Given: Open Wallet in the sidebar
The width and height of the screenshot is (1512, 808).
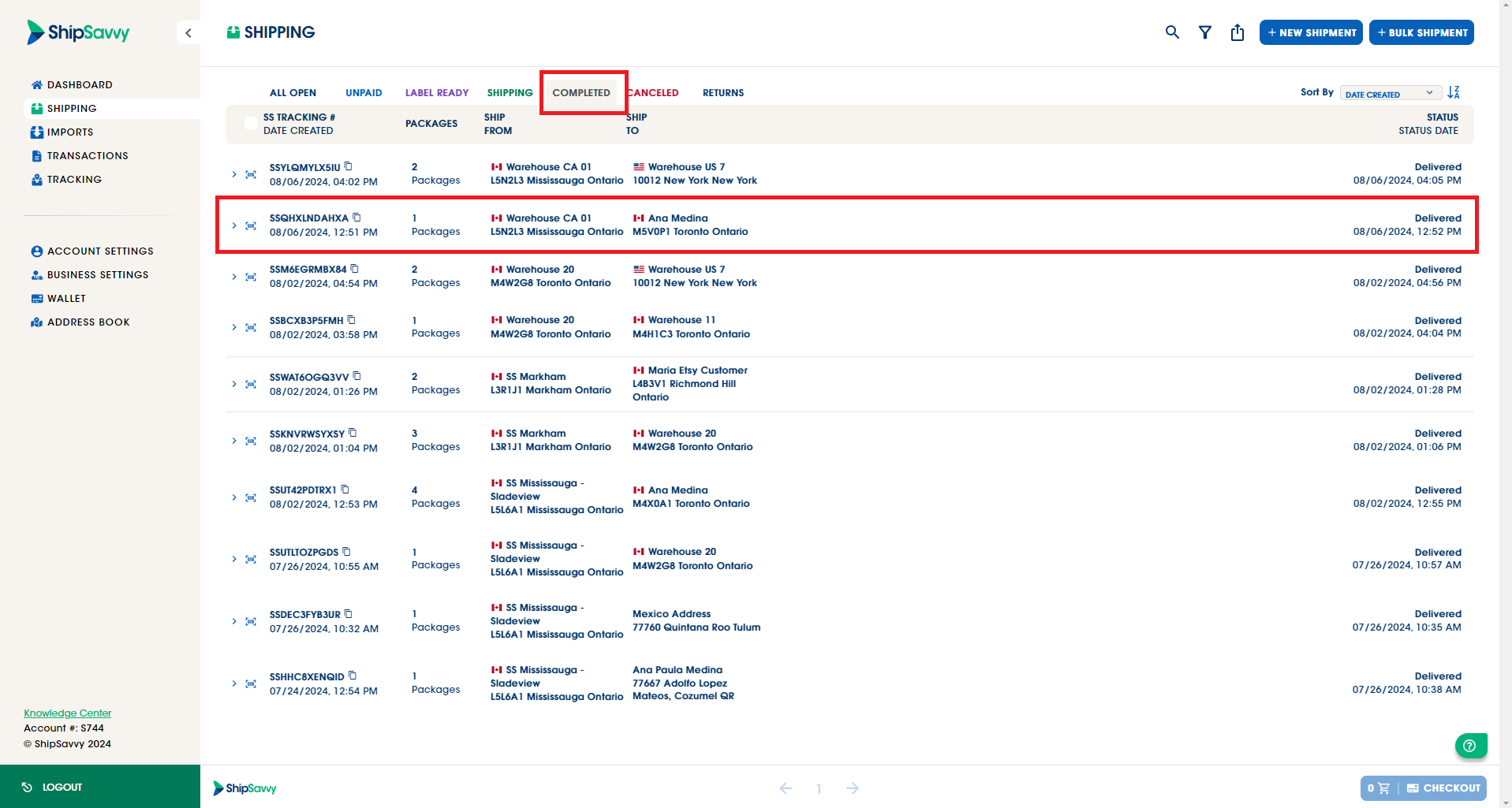Looking at the screenshot, I should tap(58, 299).
